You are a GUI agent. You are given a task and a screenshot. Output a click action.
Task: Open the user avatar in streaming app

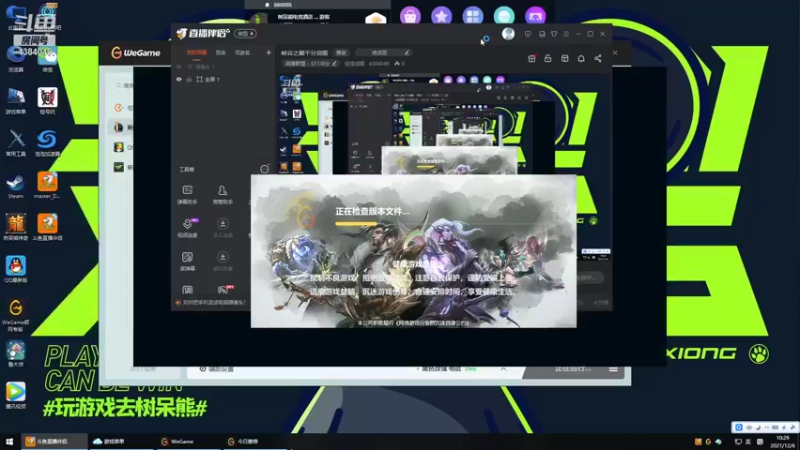click(508, 34)
